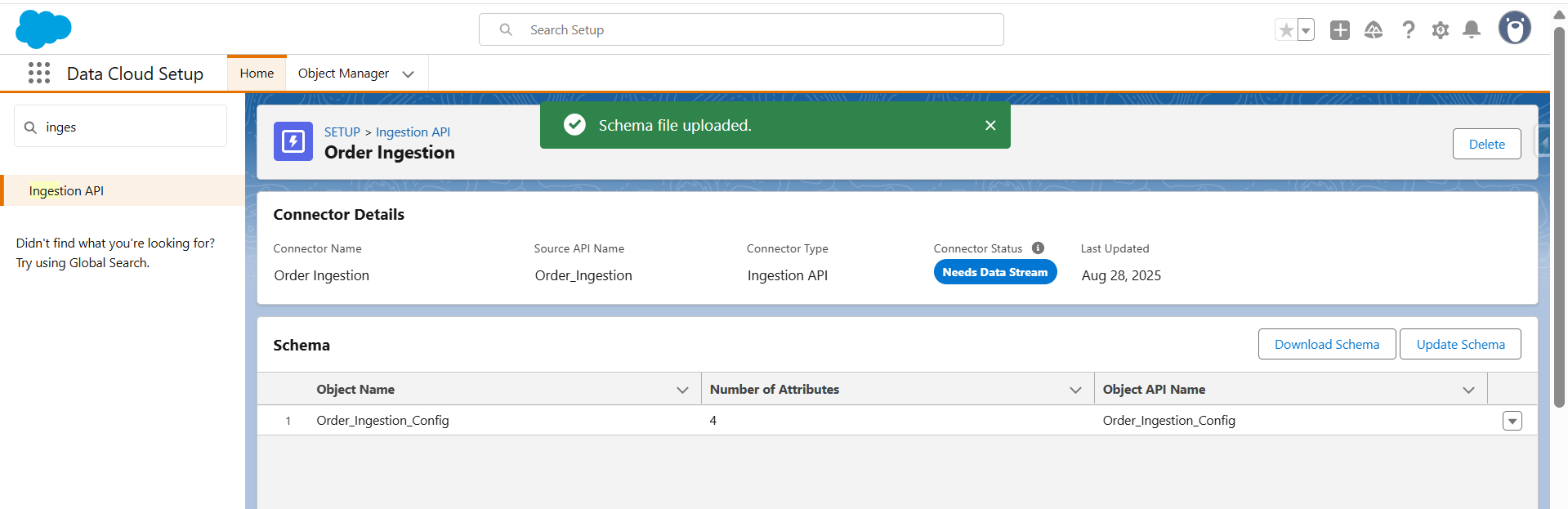
Task: Open the global actions plus icon
Action: [1339, 30]
